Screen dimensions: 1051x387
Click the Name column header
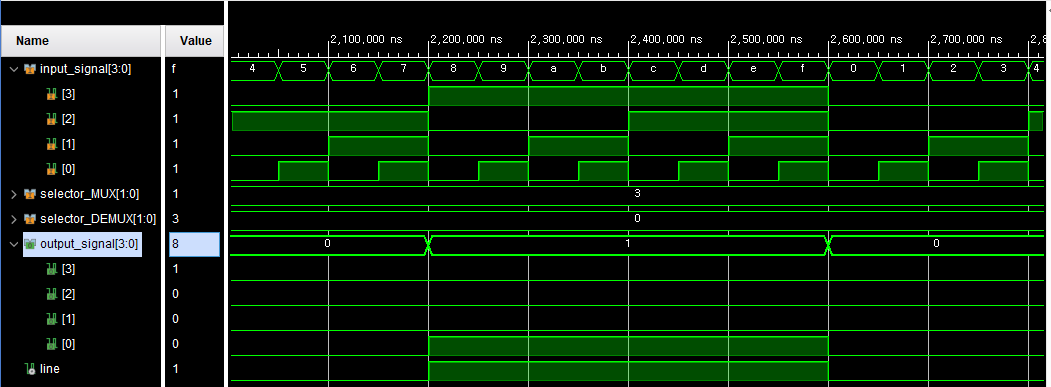pos(80,41)
